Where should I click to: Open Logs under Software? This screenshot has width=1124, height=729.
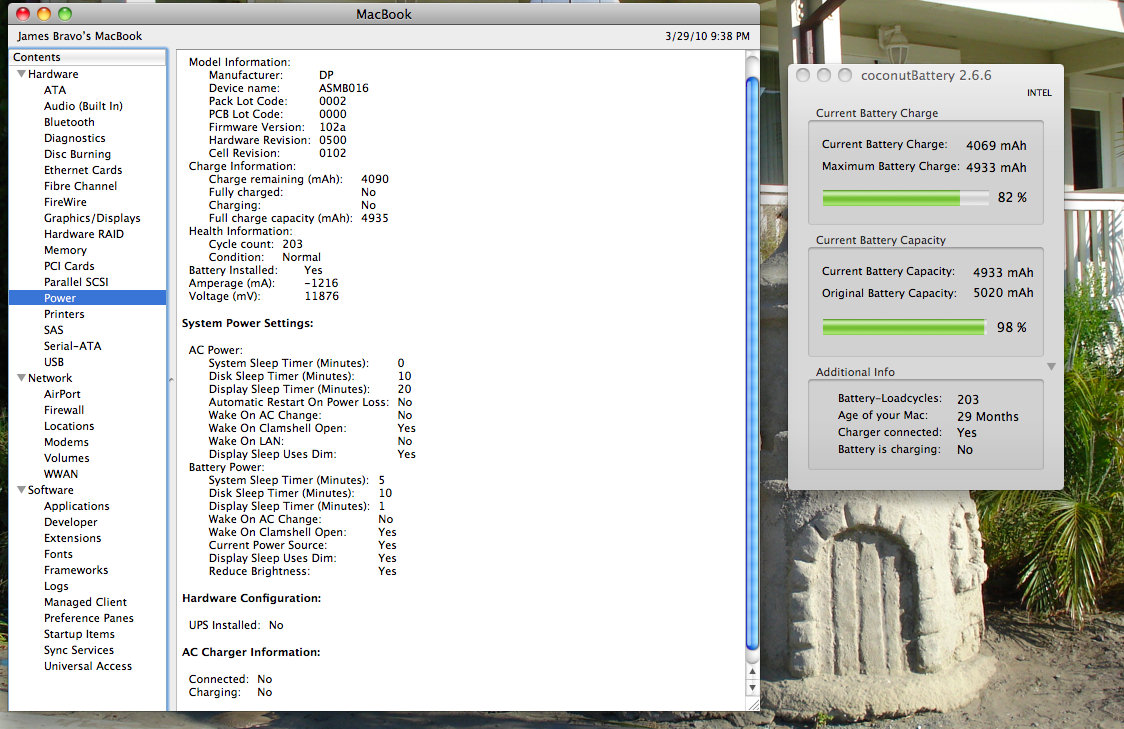click(x=56, y=586)
